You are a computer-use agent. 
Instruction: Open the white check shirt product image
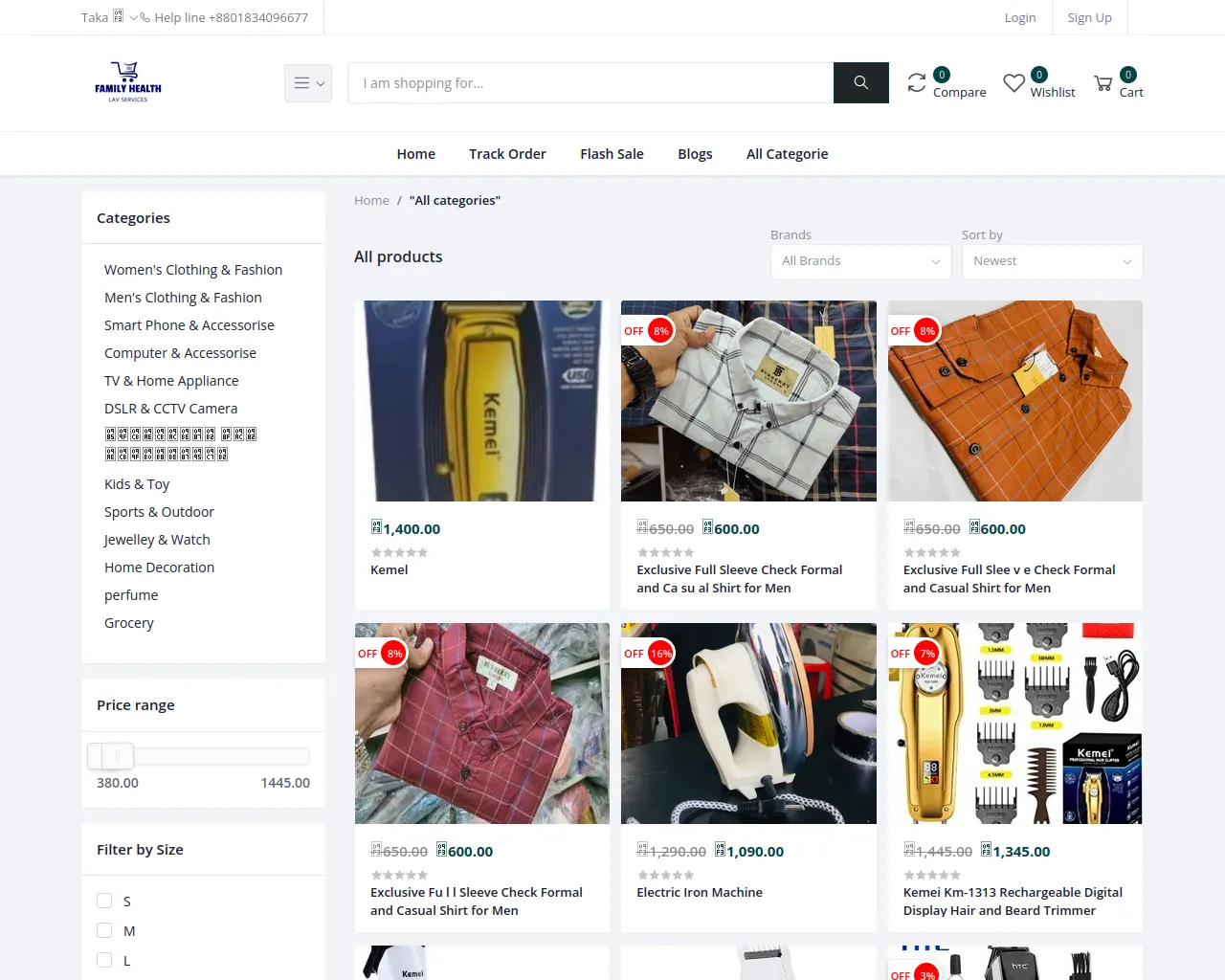pos(748,401)
